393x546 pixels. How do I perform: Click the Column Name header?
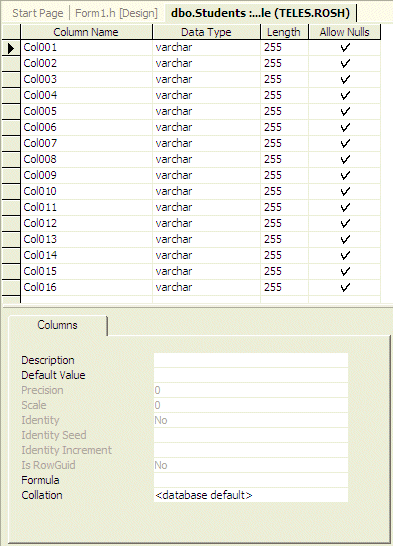pyautogui.click(x=86, y=32)
